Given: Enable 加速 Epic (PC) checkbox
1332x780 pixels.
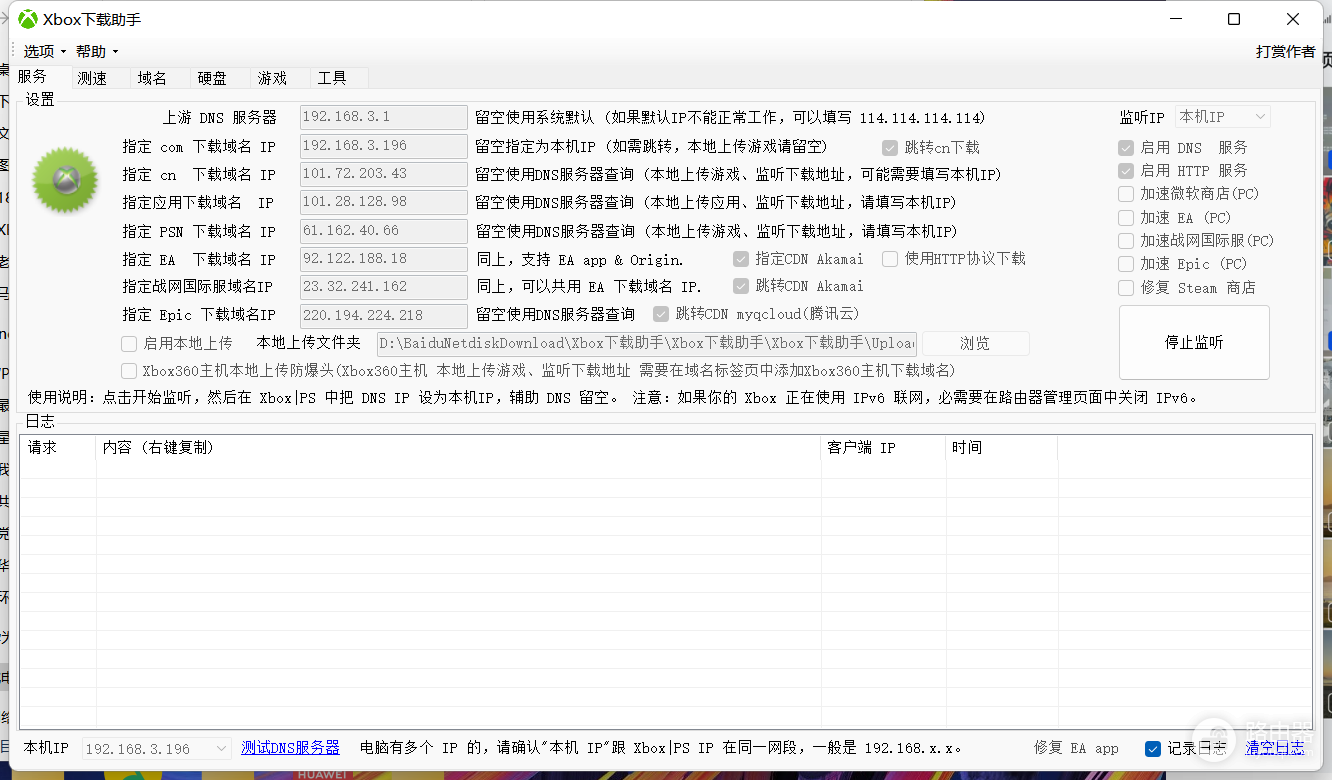Looking at the screenshot, I should 1126,264.
